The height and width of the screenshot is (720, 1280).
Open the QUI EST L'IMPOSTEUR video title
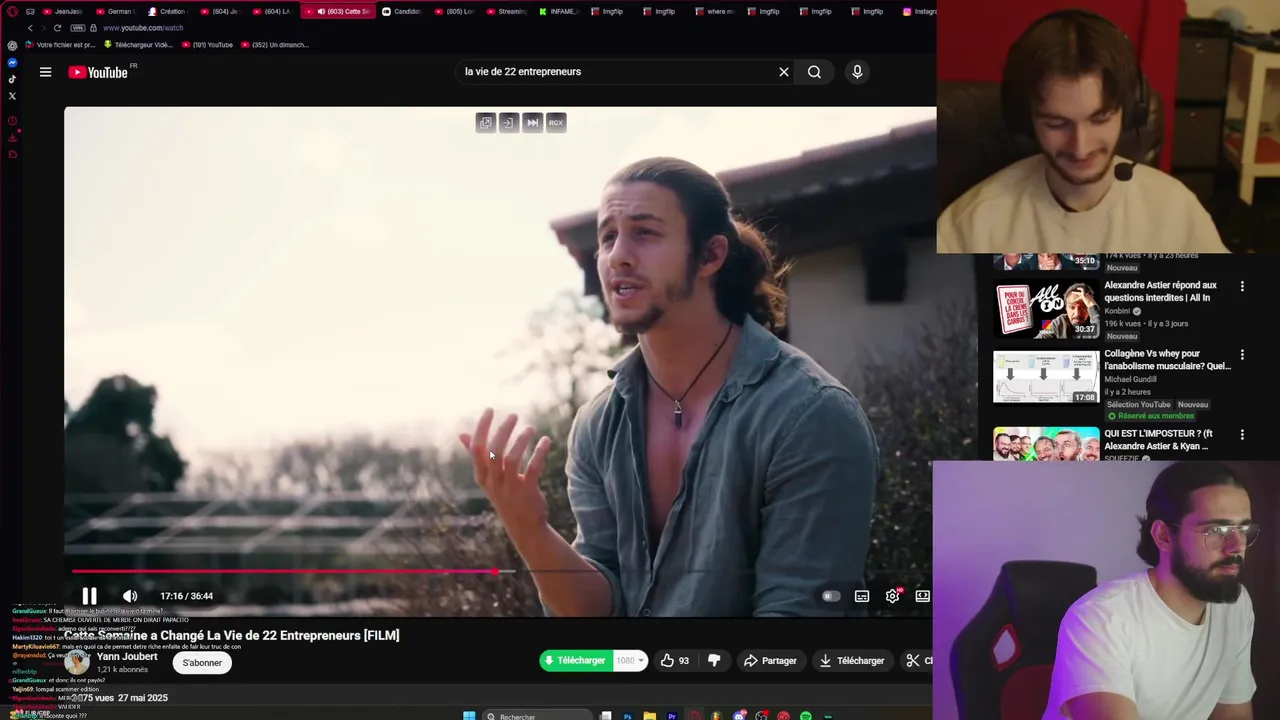(x=1158, y=440)
